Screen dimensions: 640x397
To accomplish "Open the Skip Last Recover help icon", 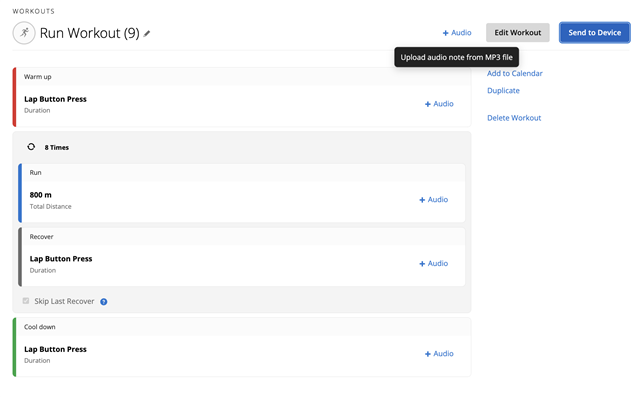I will pos(104,302).
